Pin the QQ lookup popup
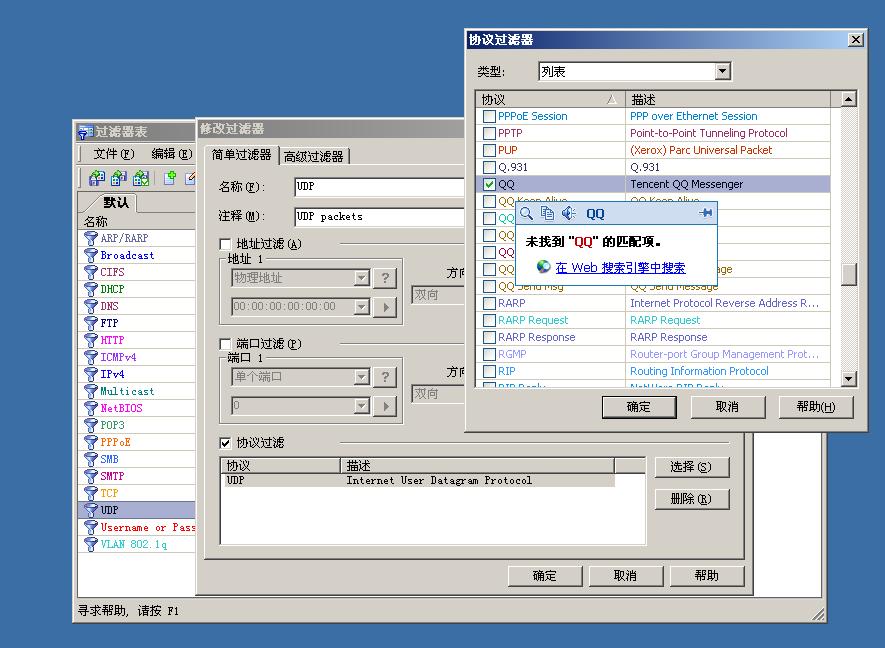 [705, 213]
